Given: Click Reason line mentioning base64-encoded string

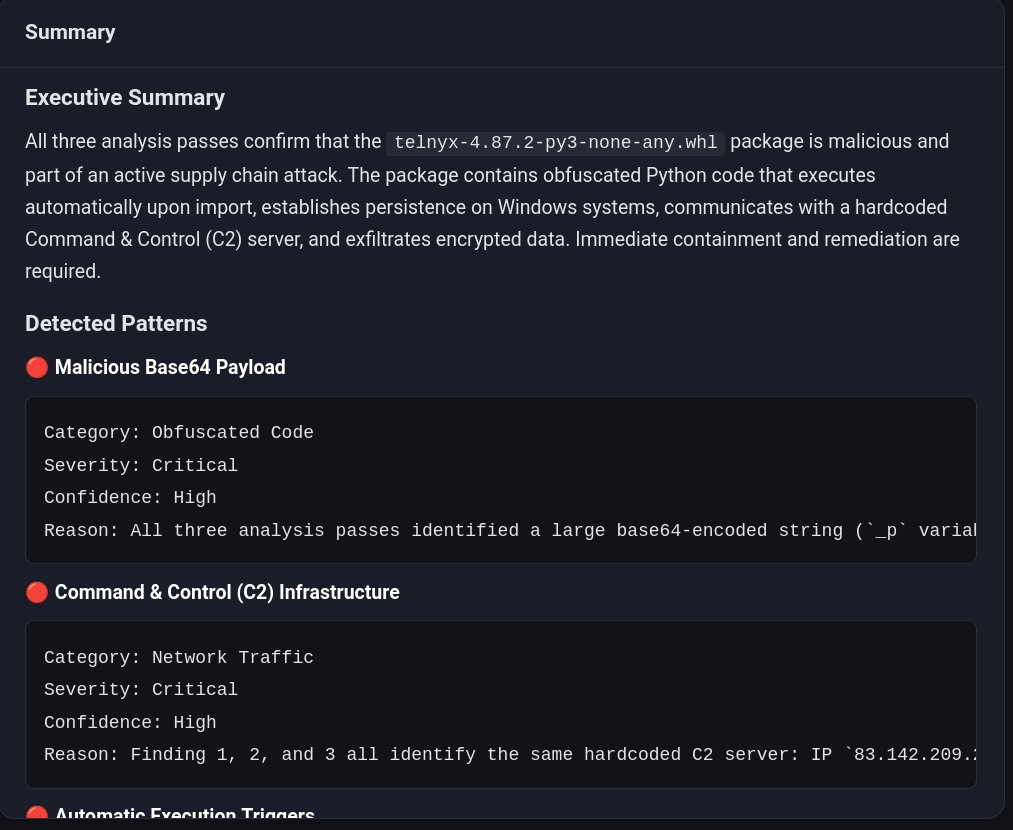Looking at the screenshot, I should tap(500, 530).
